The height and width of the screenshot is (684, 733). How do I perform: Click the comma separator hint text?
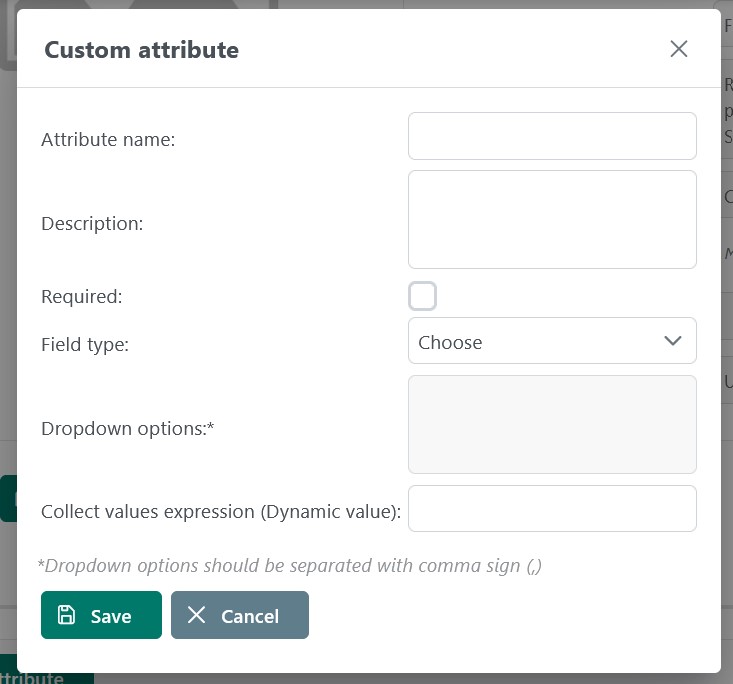pyautogui.click(x=289, y=566)
